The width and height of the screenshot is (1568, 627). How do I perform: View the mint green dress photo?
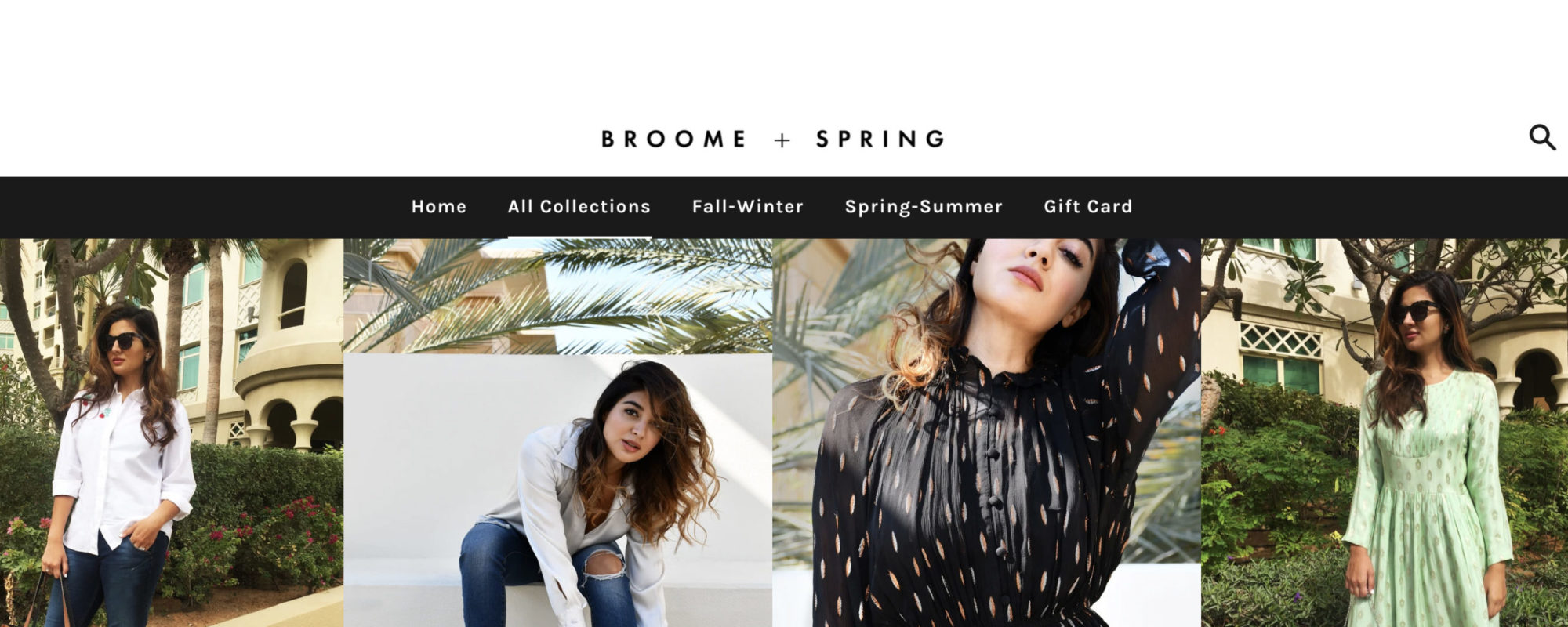click(x=1385, y=433)
